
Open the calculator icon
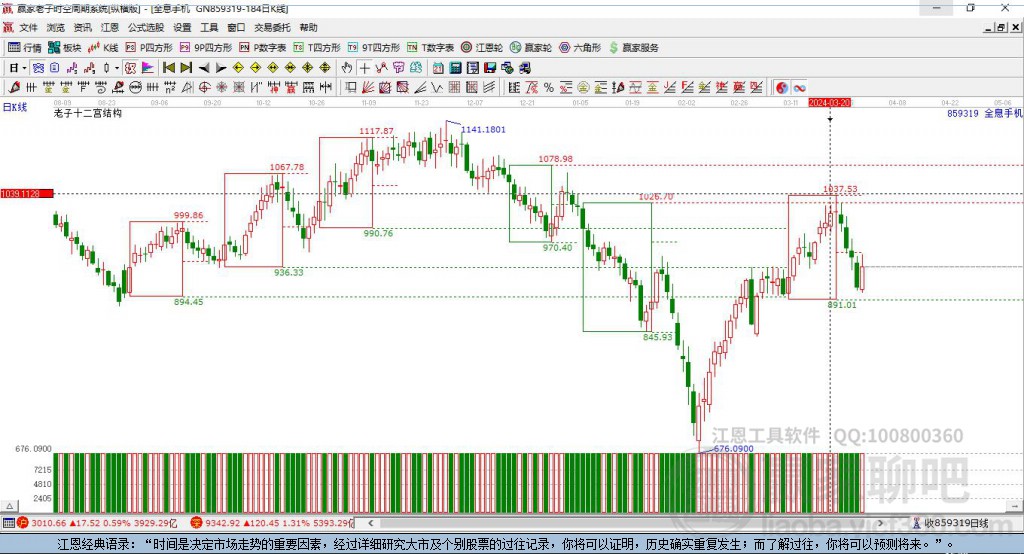[x=456, y=68]
